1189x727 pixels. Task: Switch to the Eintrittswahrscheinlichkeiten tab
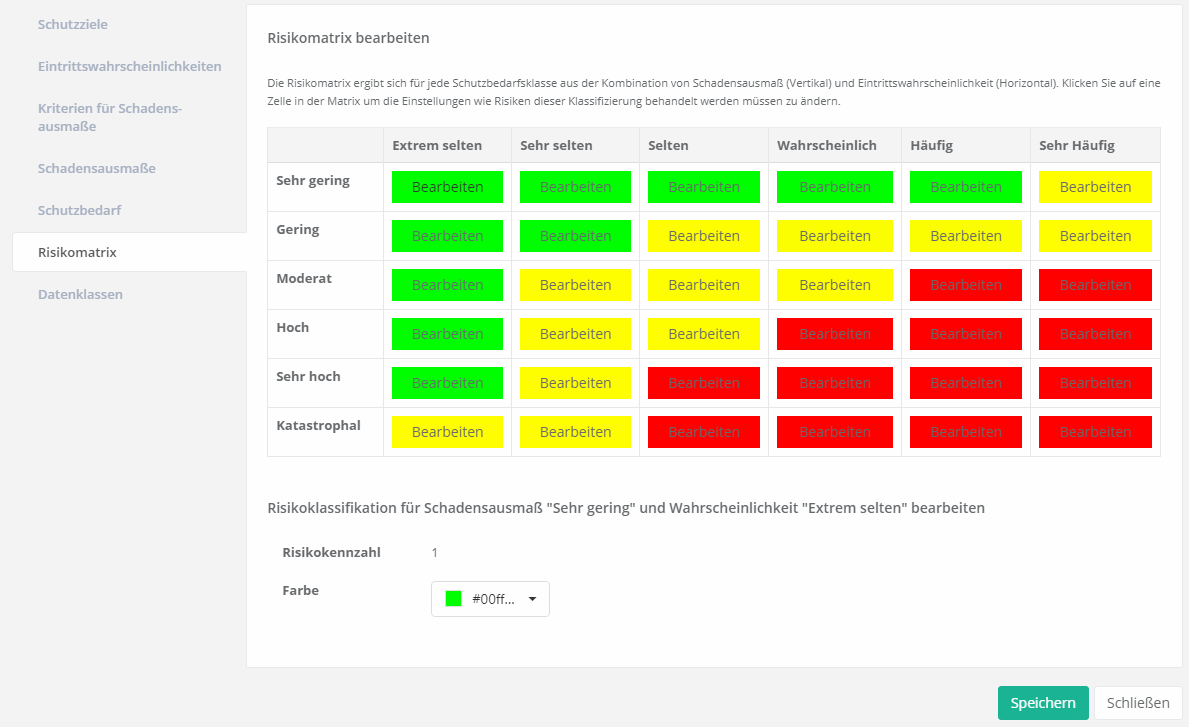[129, 66]
